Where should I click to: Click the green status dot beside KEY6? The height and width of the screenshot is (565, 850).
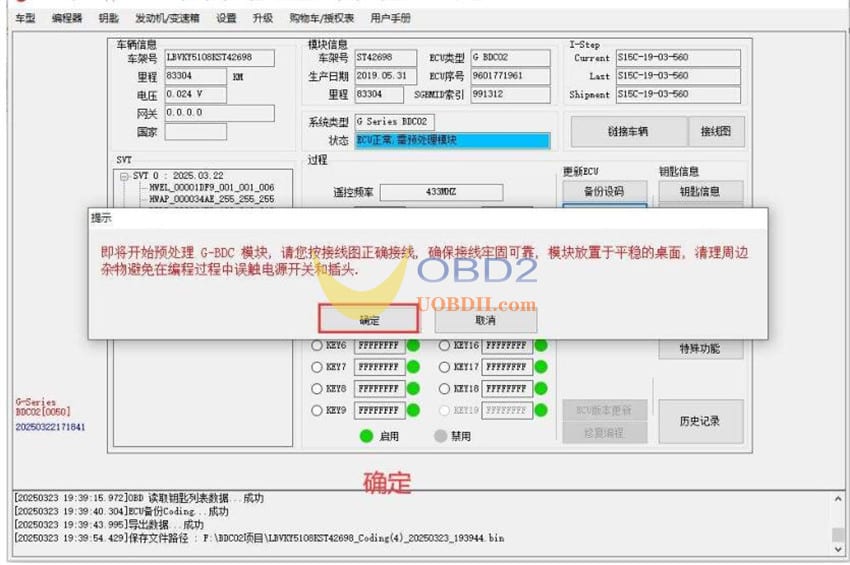coord(413,345)
